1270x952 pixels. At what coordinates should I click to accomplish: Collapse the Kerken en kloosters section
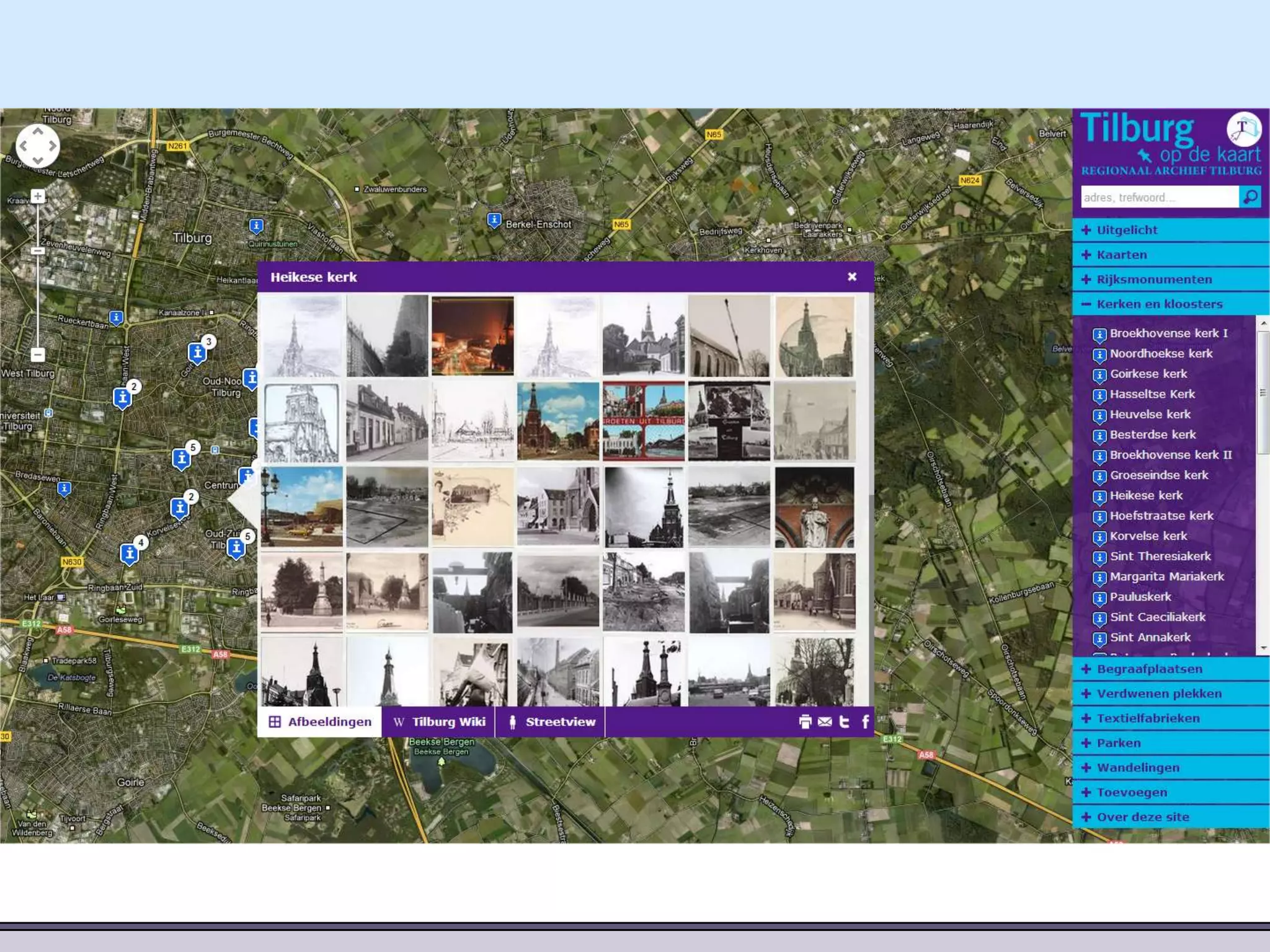point(1158,304)
